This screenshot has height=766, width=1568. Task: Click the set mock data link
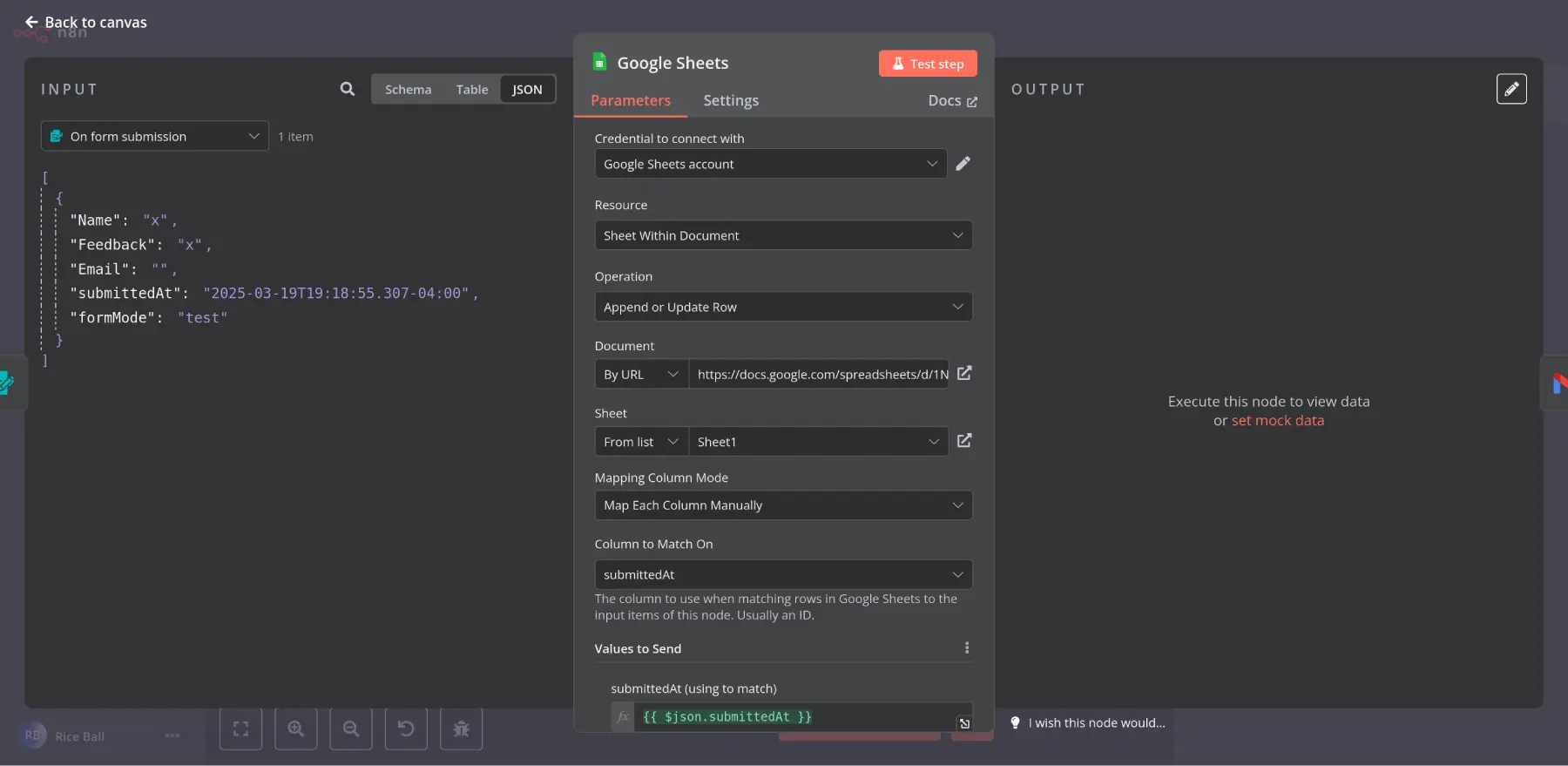pos(1277,421)
